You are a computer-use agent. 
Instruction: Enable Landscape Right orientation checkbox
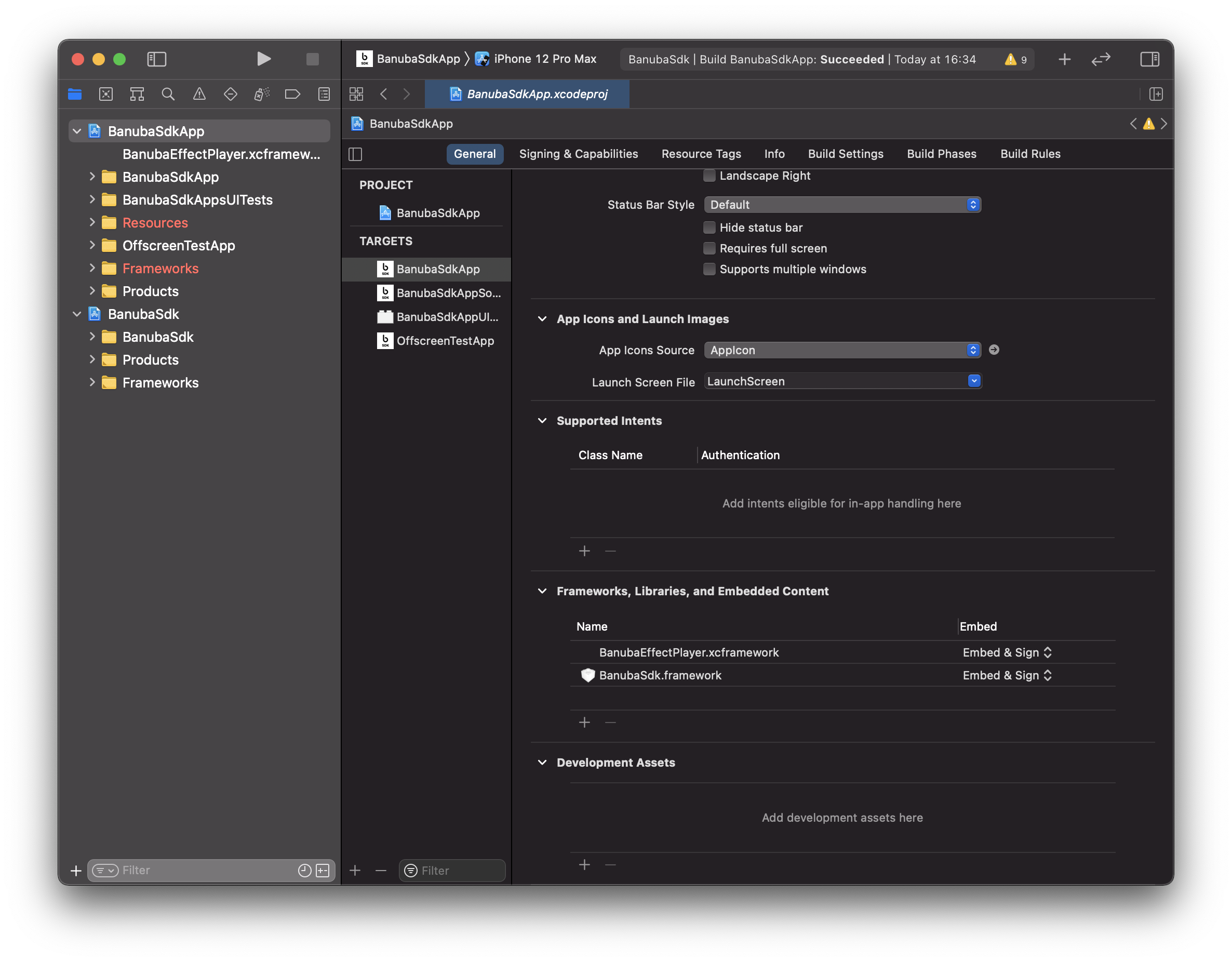point(709,176)
